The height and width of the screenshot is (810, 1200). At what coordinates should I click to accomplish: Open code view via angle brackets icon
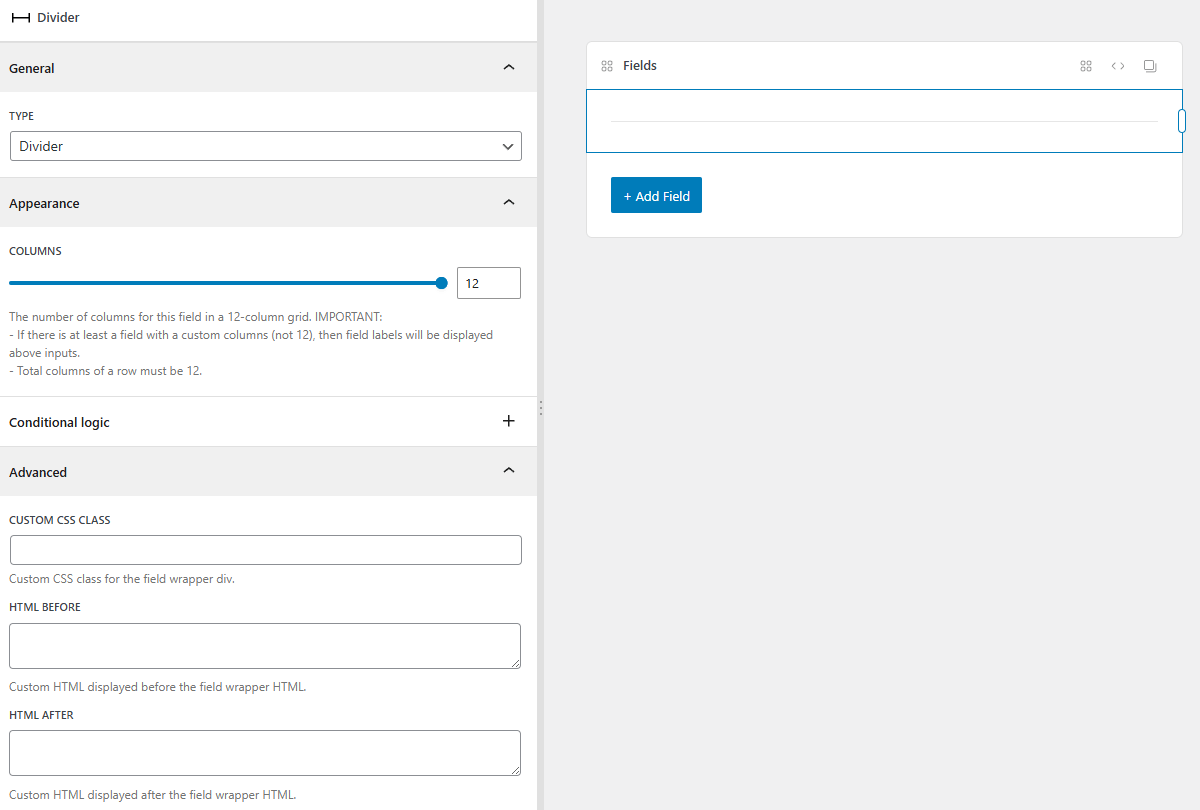1118,66
